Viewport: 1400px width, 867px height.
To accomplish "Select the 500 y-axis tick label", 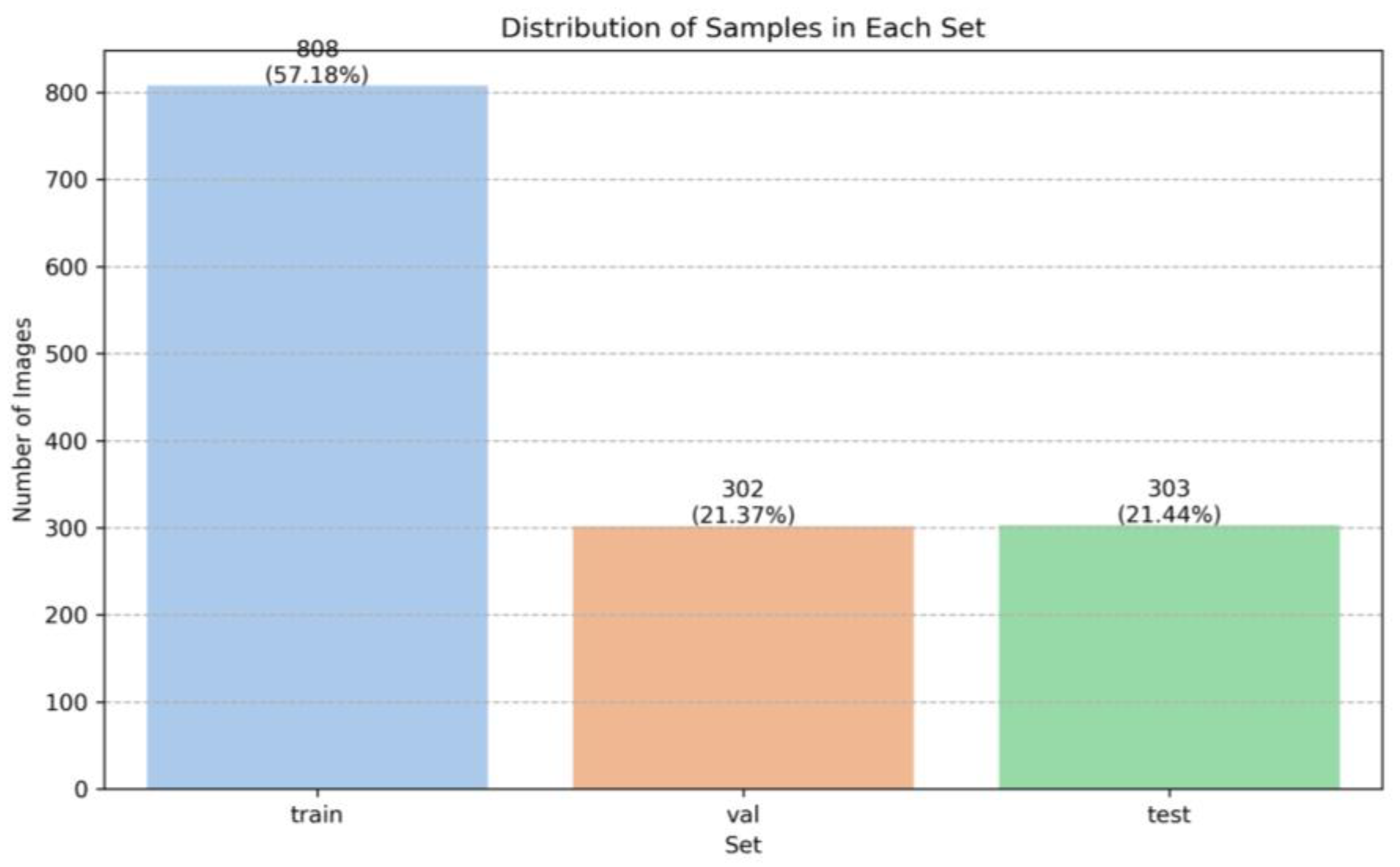I will pos(67,354).
